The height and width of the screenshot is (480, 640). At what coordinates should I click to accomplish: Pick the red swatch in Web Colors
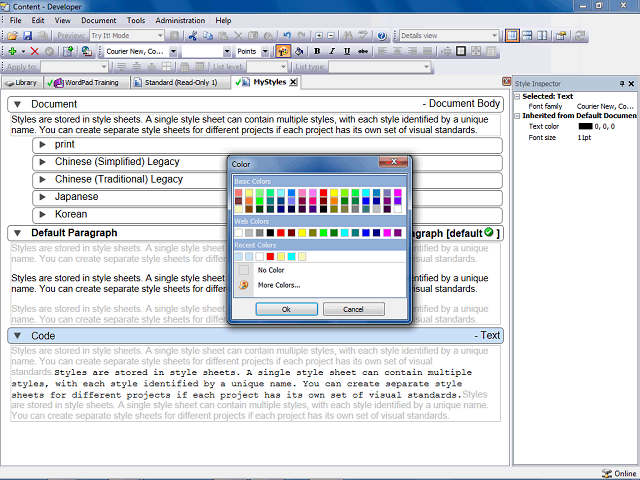click(281, 233)
